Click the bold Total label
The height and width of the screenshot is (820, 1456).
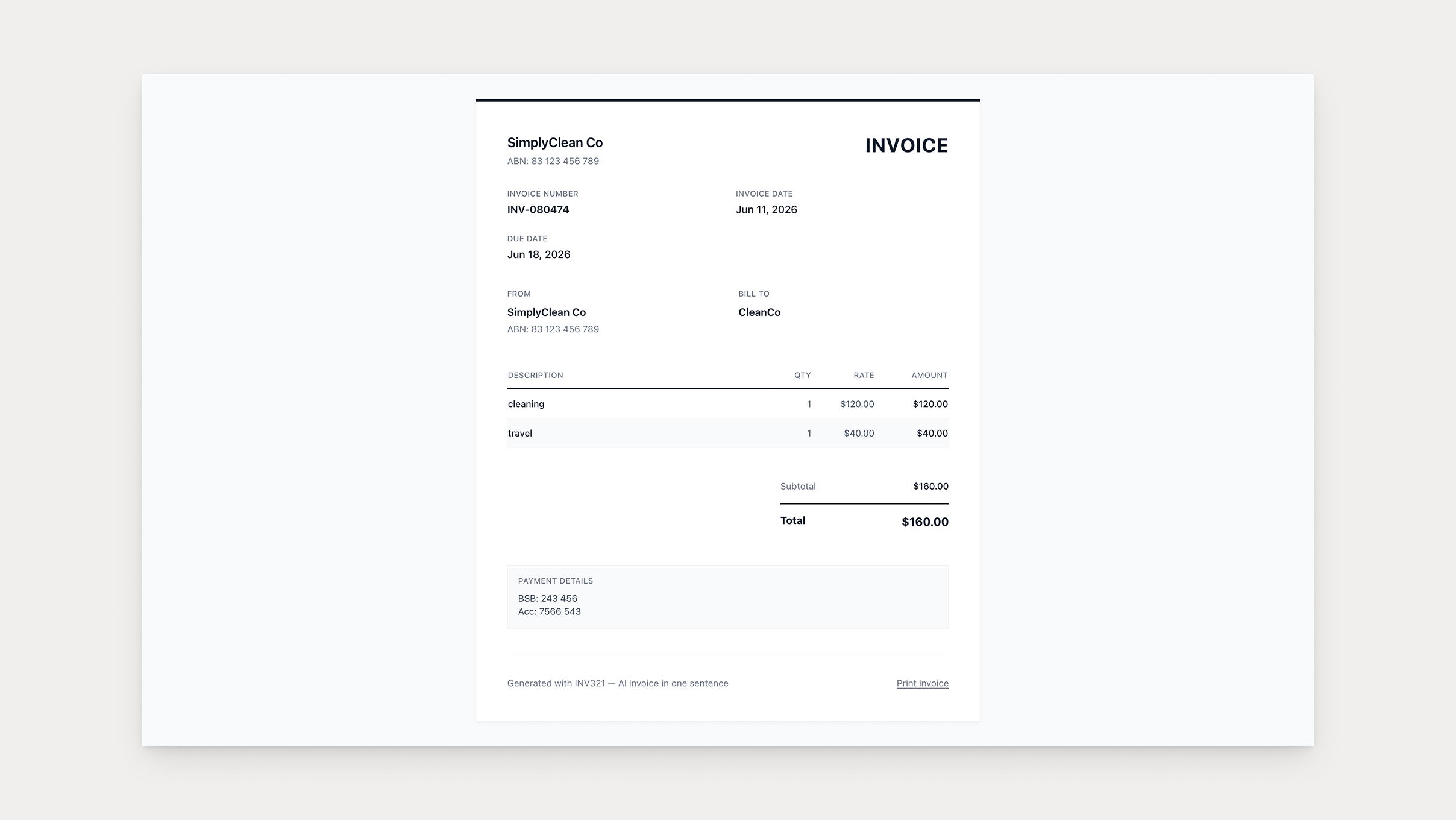(x=792, y=520)
